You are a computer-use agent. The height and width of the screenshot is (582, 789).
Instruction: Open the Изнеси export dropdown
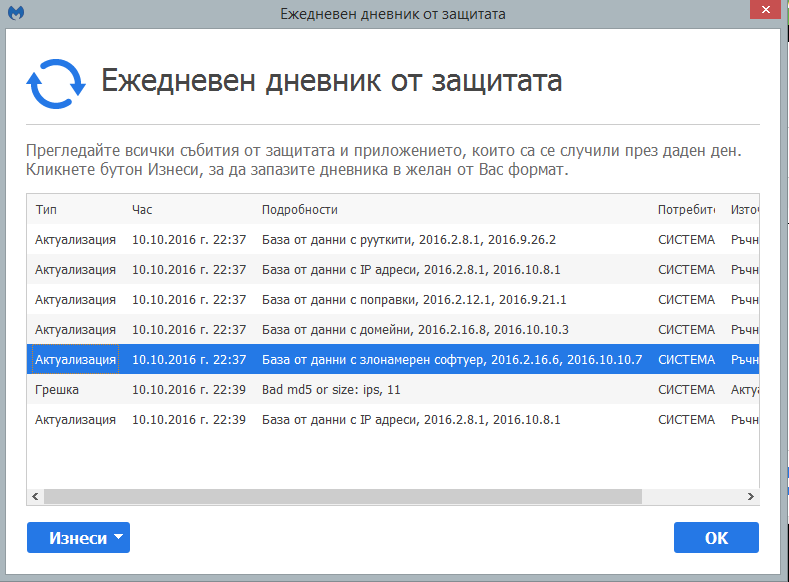pyautogui.click(x=78, y=538)
